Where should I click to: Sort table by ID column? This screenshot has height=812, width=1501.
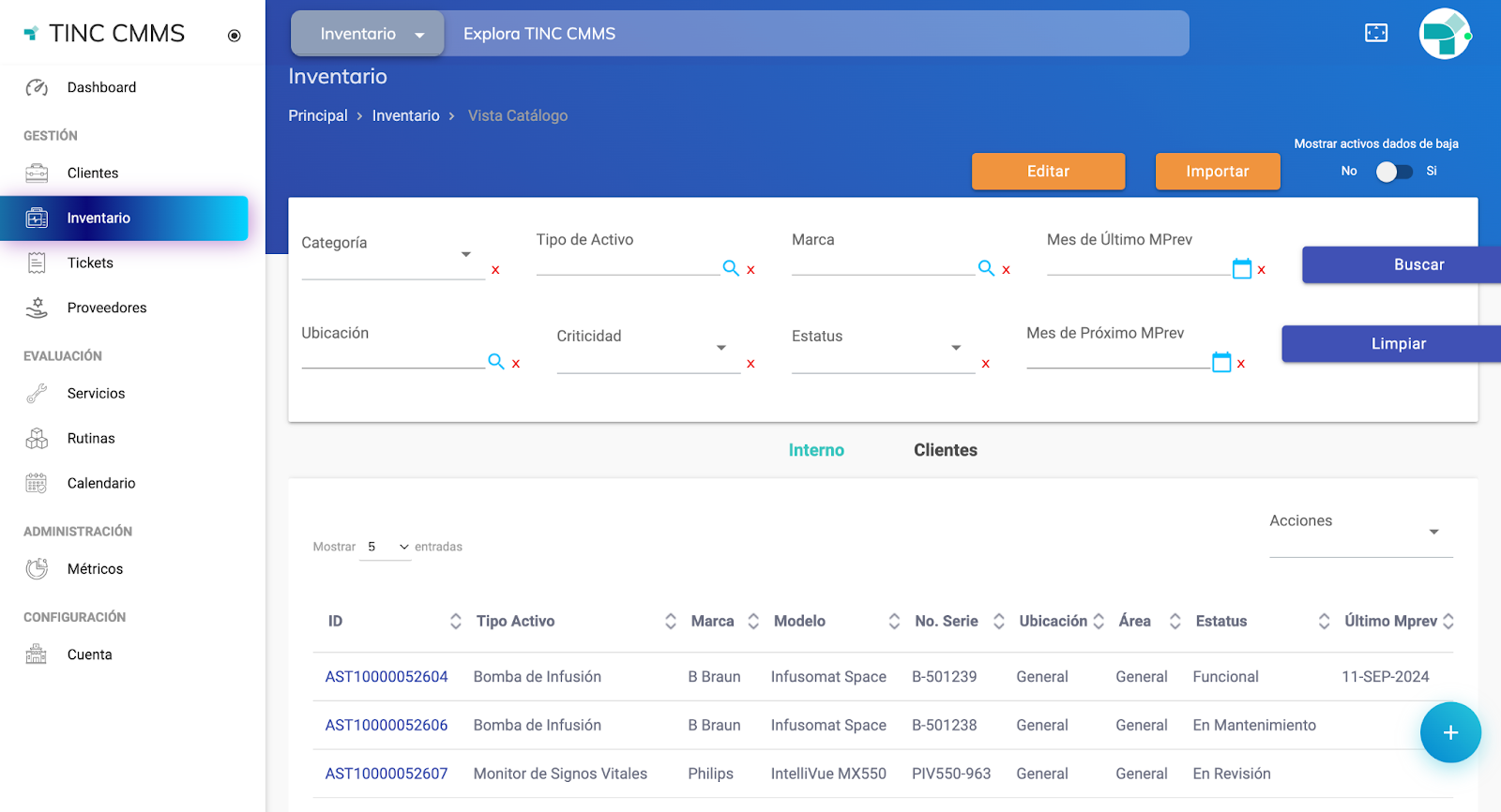pyautogui.click(x=455, y=621)
